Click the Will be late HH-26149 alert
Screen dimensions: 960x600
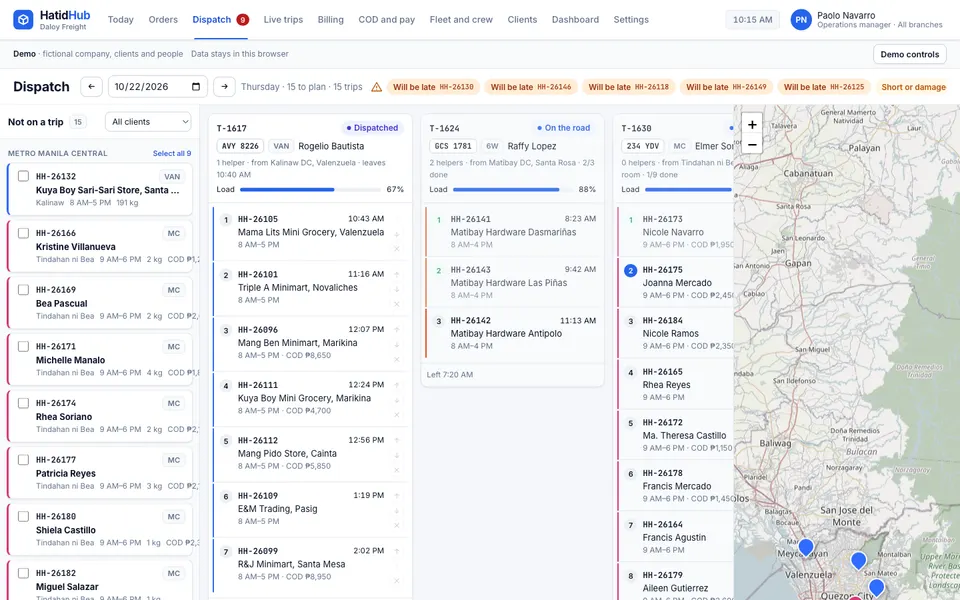point(726,87)
